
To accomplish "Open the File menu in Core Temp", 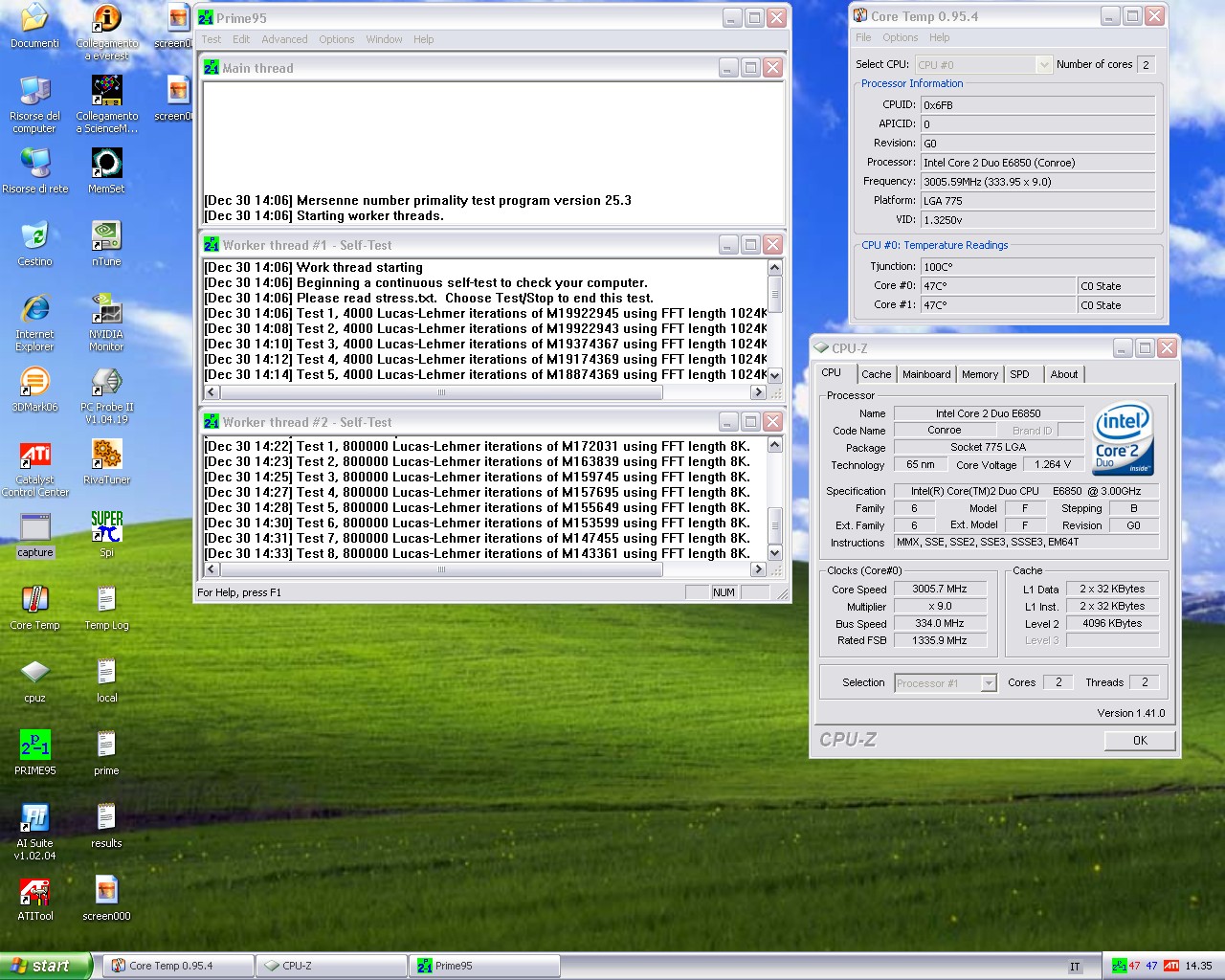I will click(863, 37).
